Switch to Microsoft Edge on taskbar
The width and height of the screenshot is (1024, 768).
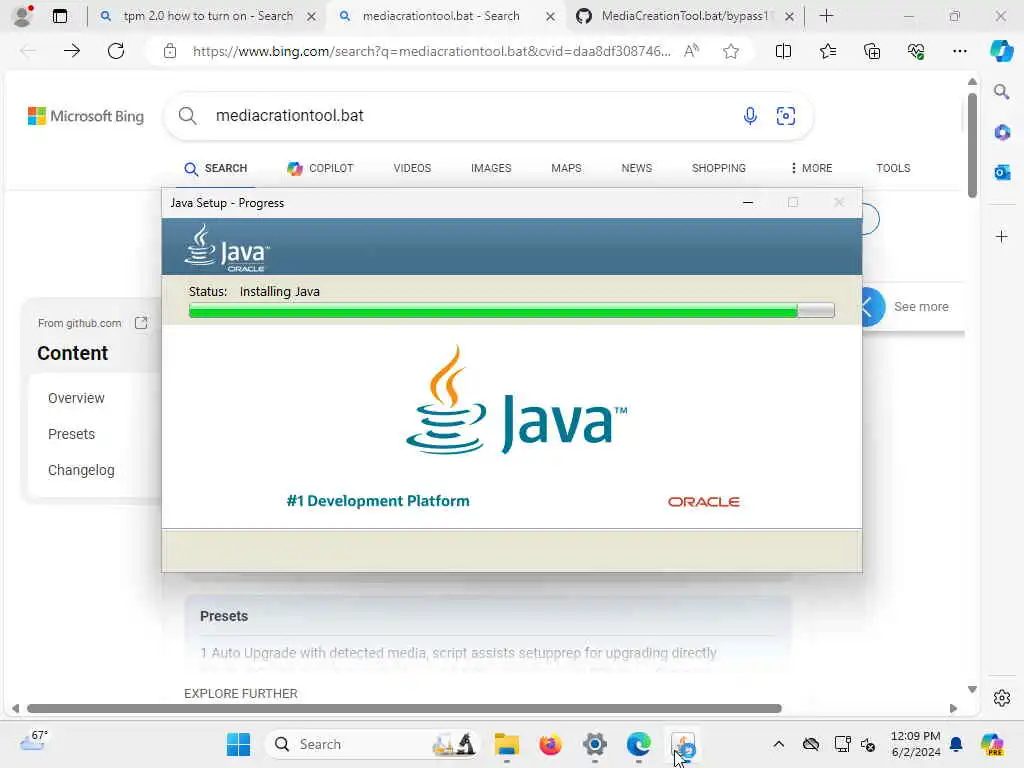[x=638, y=744]
